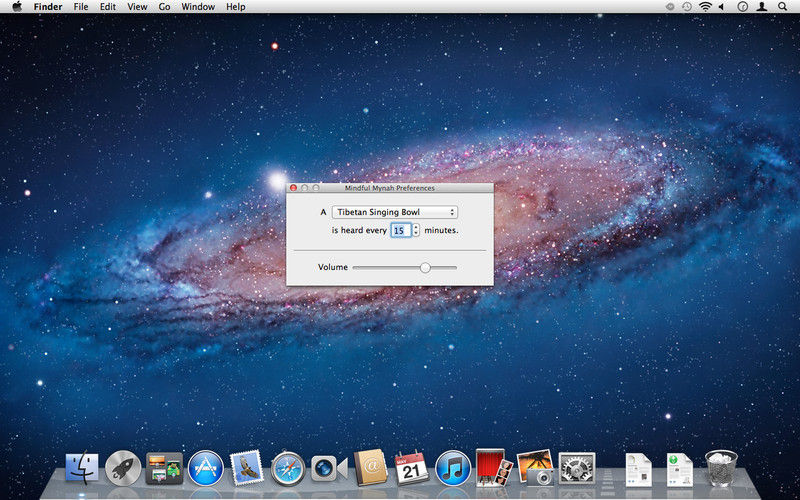Open the View menu
Image resolution: width=800 pixels, height=500 pixels.
[x=137, y=7]
